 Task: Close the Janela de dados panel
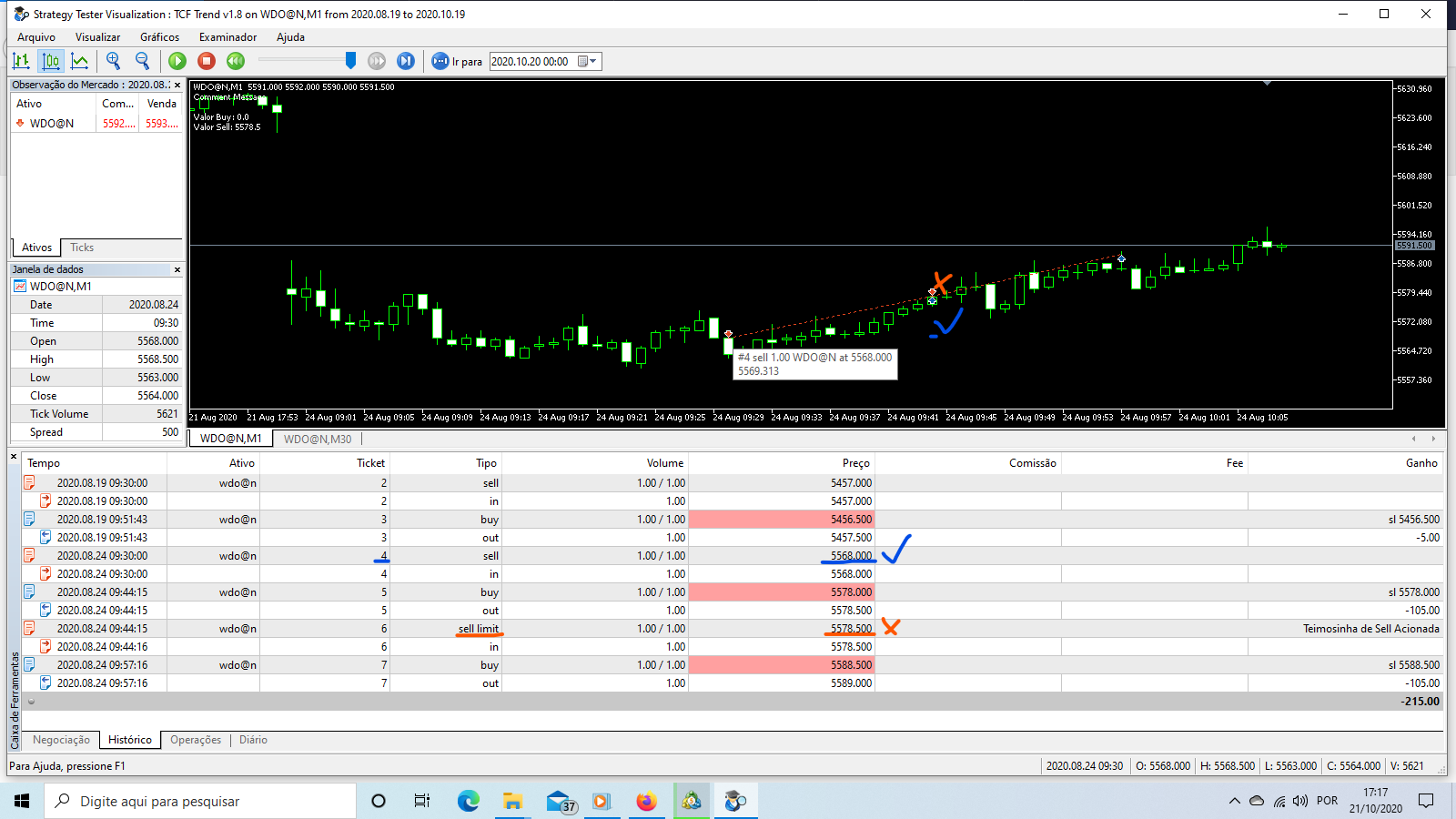coord(177,269)
